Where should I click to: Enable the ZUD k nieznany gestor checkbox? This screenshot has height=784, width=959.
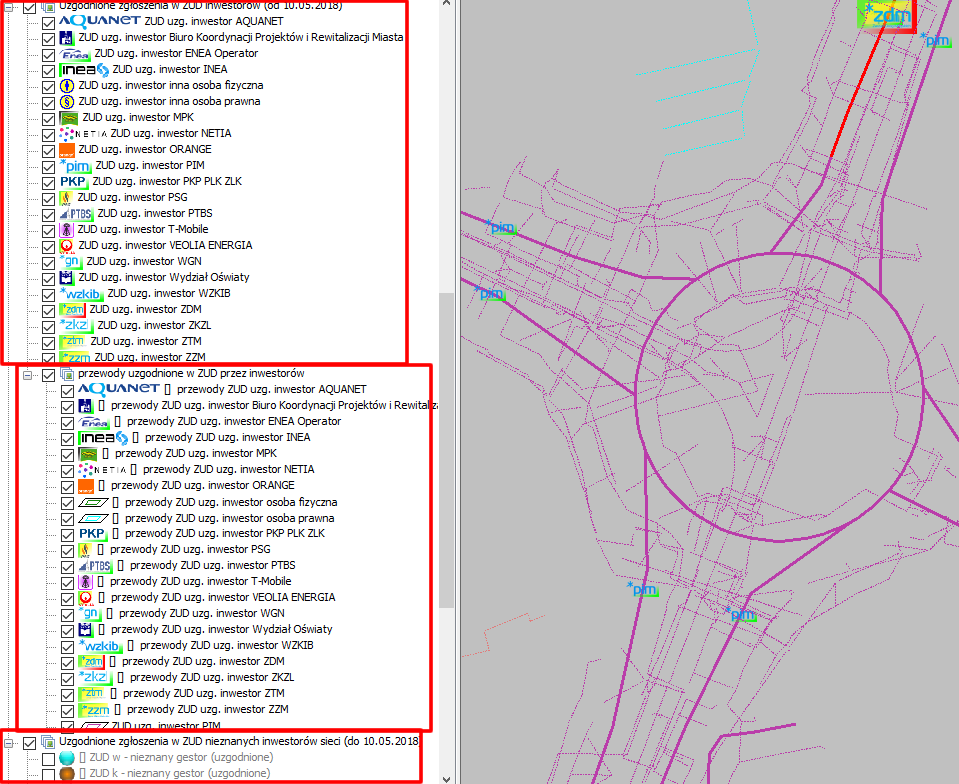pos(48,774)
